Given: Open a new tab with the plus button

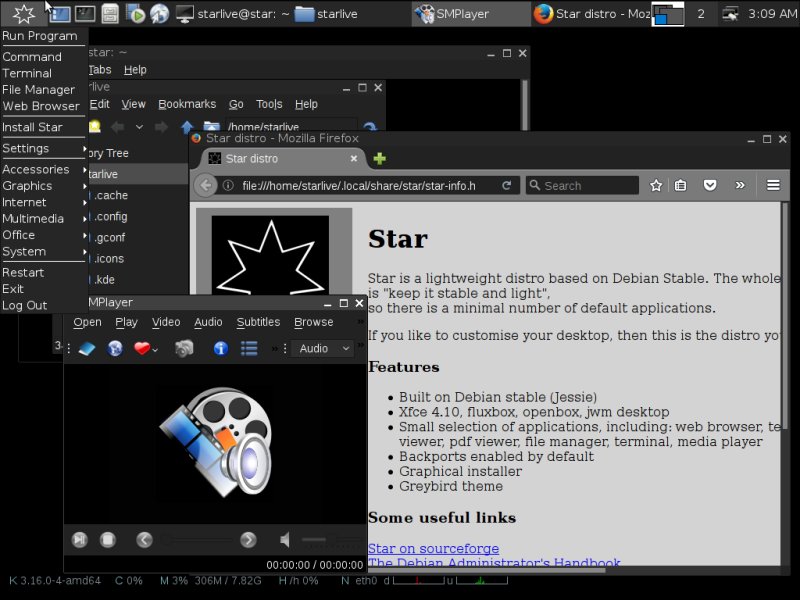Looking at the screenshot, I should coord(378,158).
